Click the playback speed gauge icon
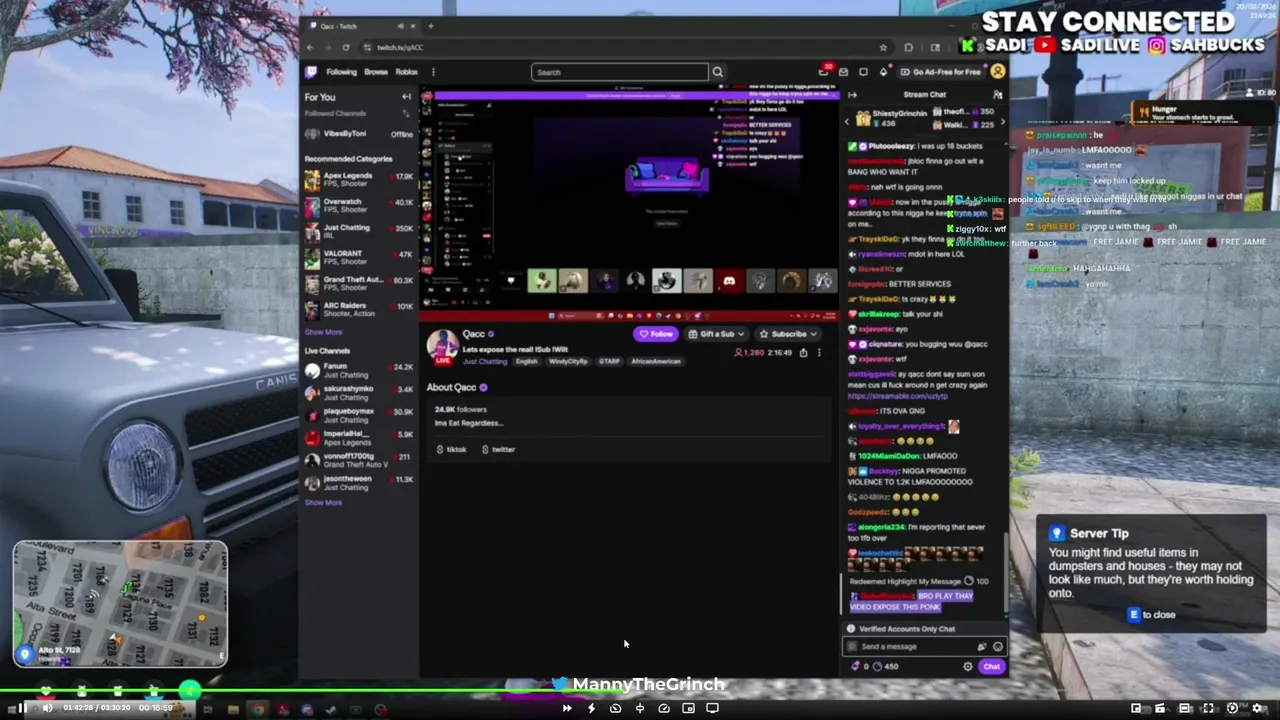 [664, 708]
